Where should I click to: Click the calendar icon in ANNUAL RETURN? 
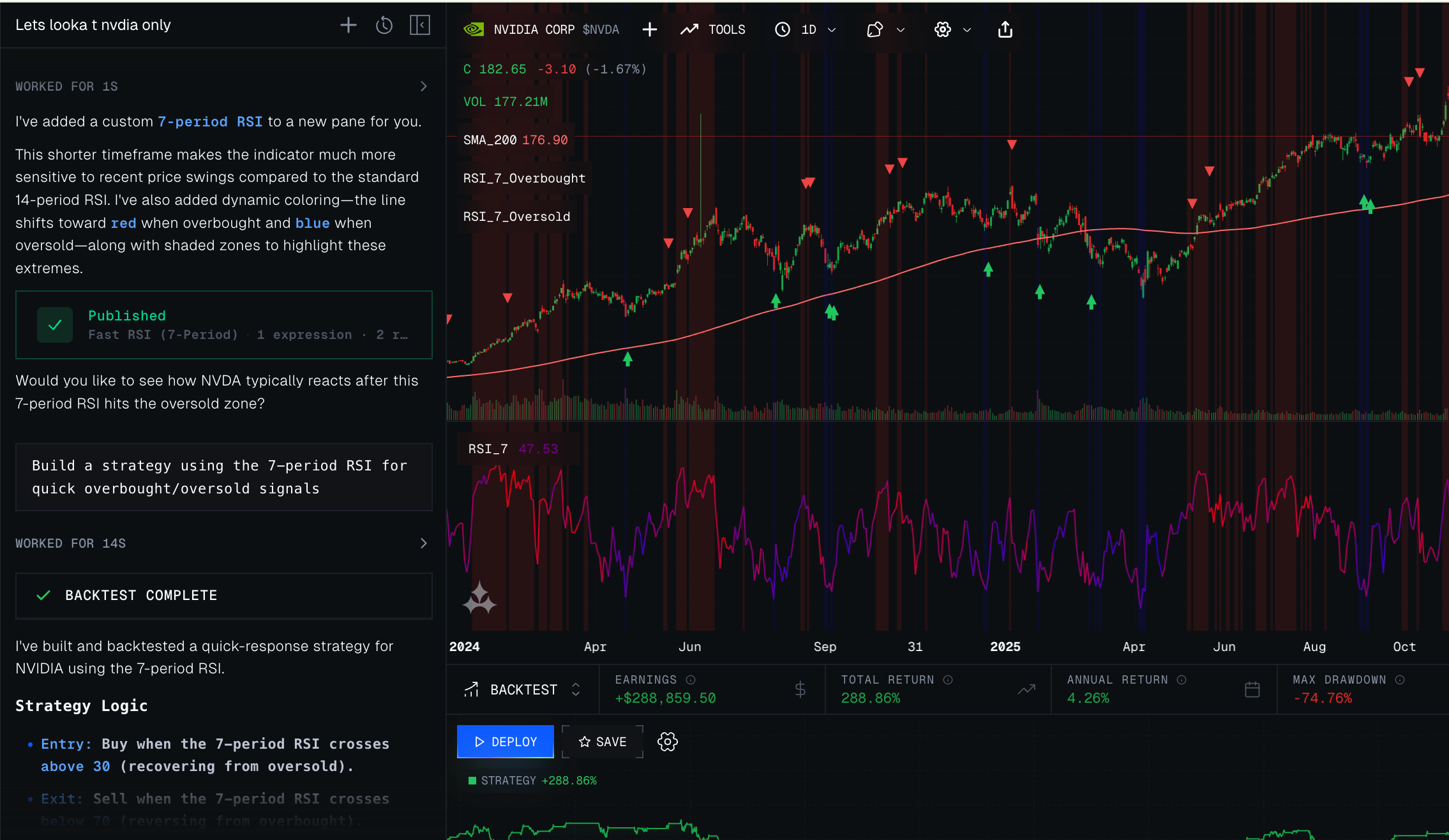coord(1252,689)
